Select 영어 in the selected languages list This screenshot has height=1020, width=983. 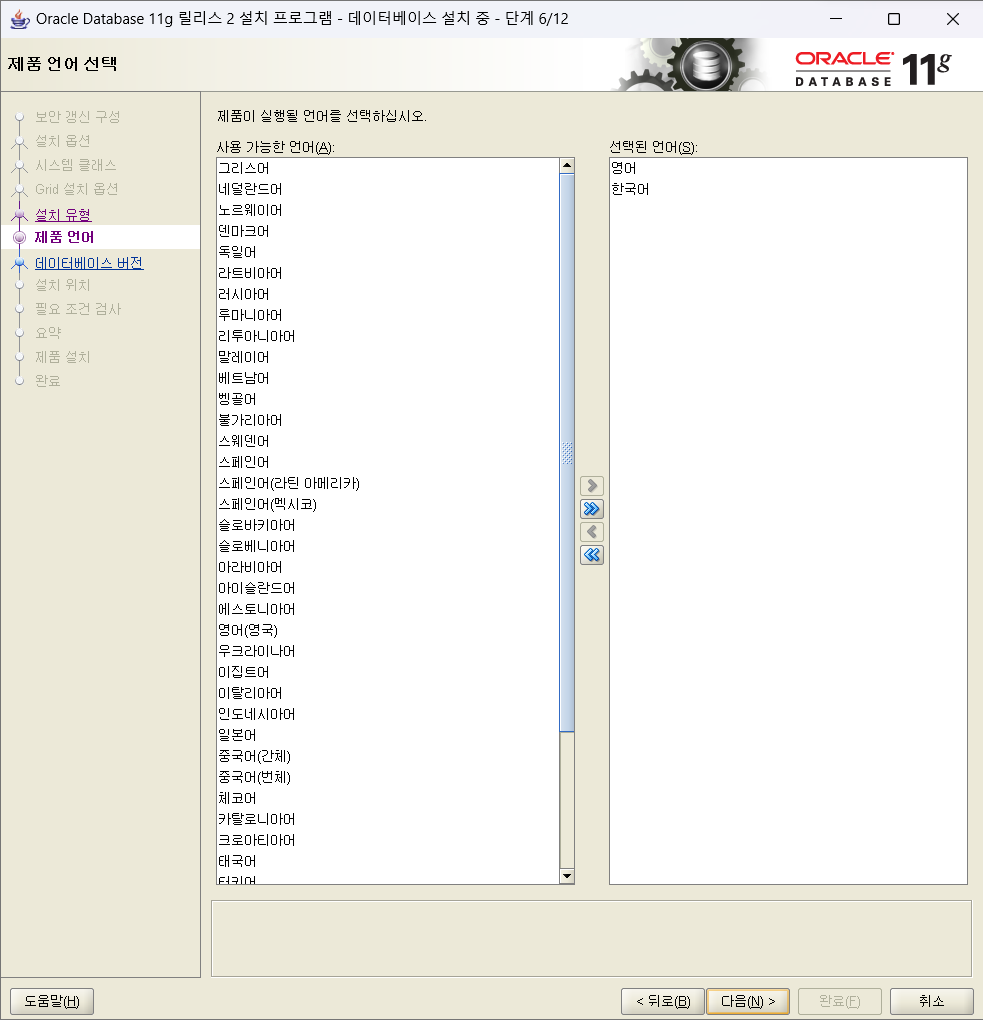click(788, 168)
